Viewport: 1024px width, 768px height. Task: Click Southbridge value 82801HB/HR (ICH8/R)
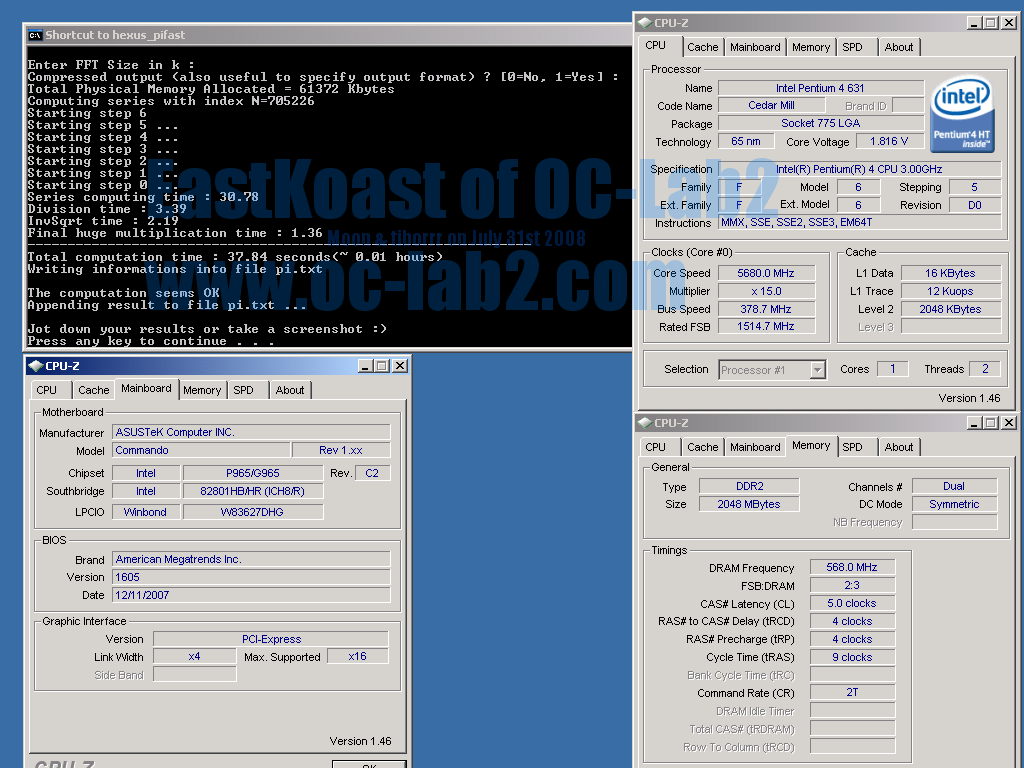[253, 491]
